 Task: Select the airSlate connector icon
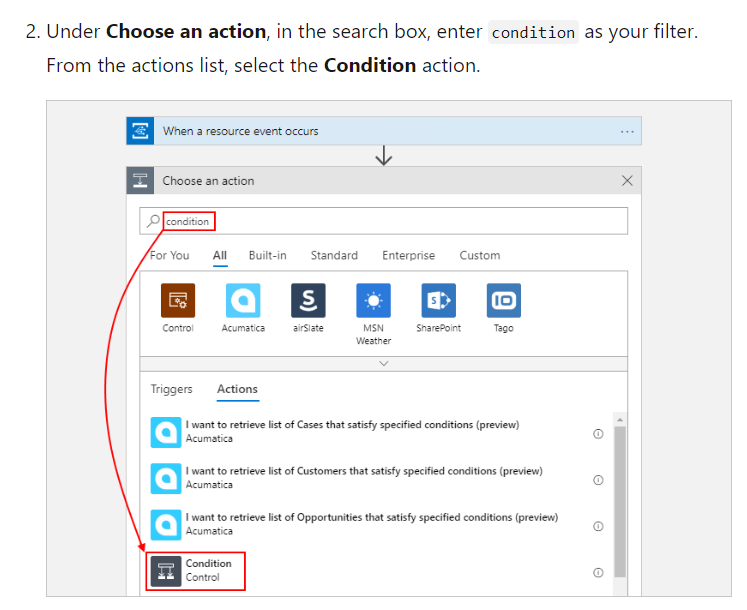pos(308,301)
